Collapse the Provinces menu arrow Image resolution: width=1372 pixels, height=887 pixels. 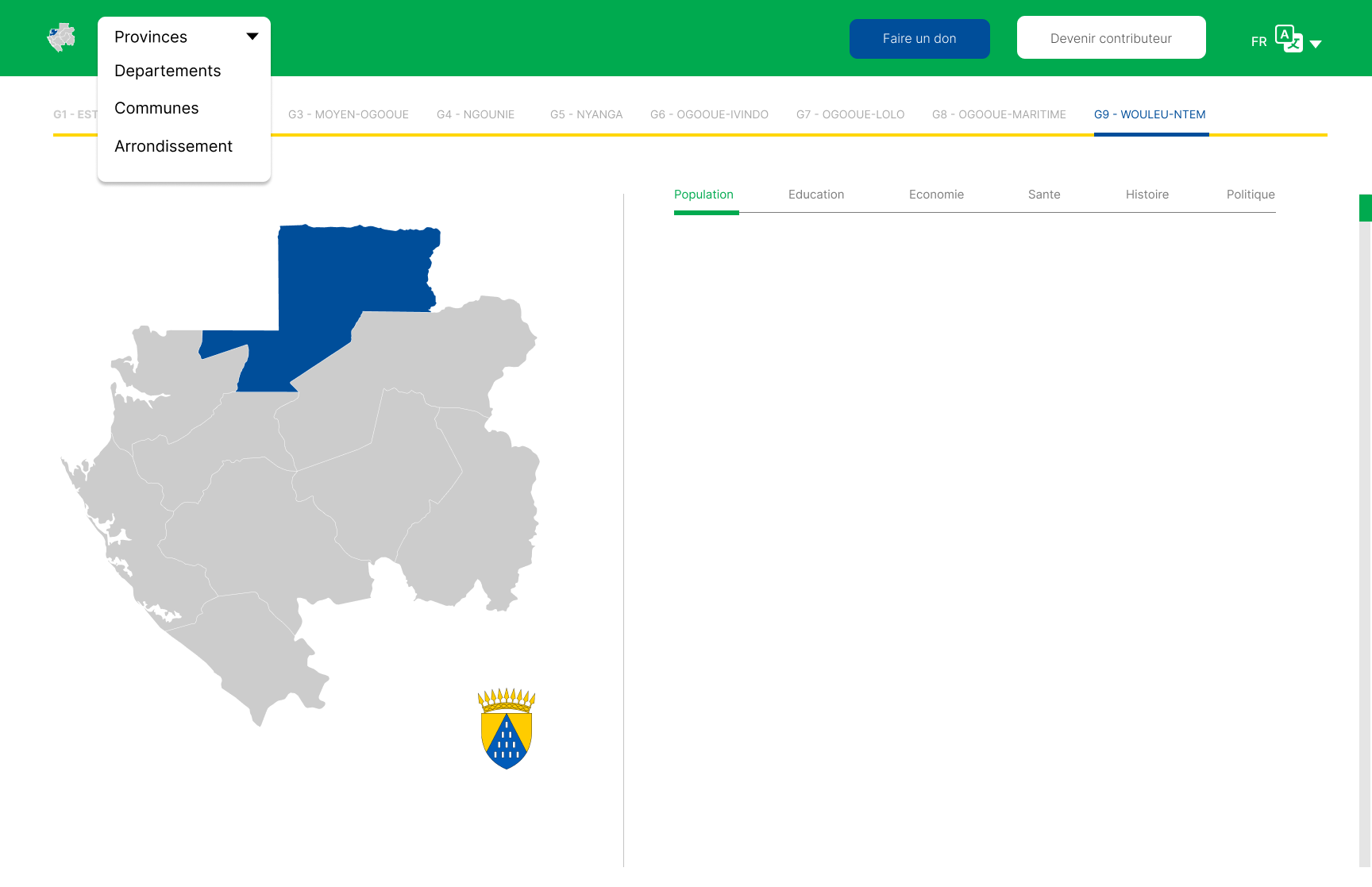pos(252,36)
